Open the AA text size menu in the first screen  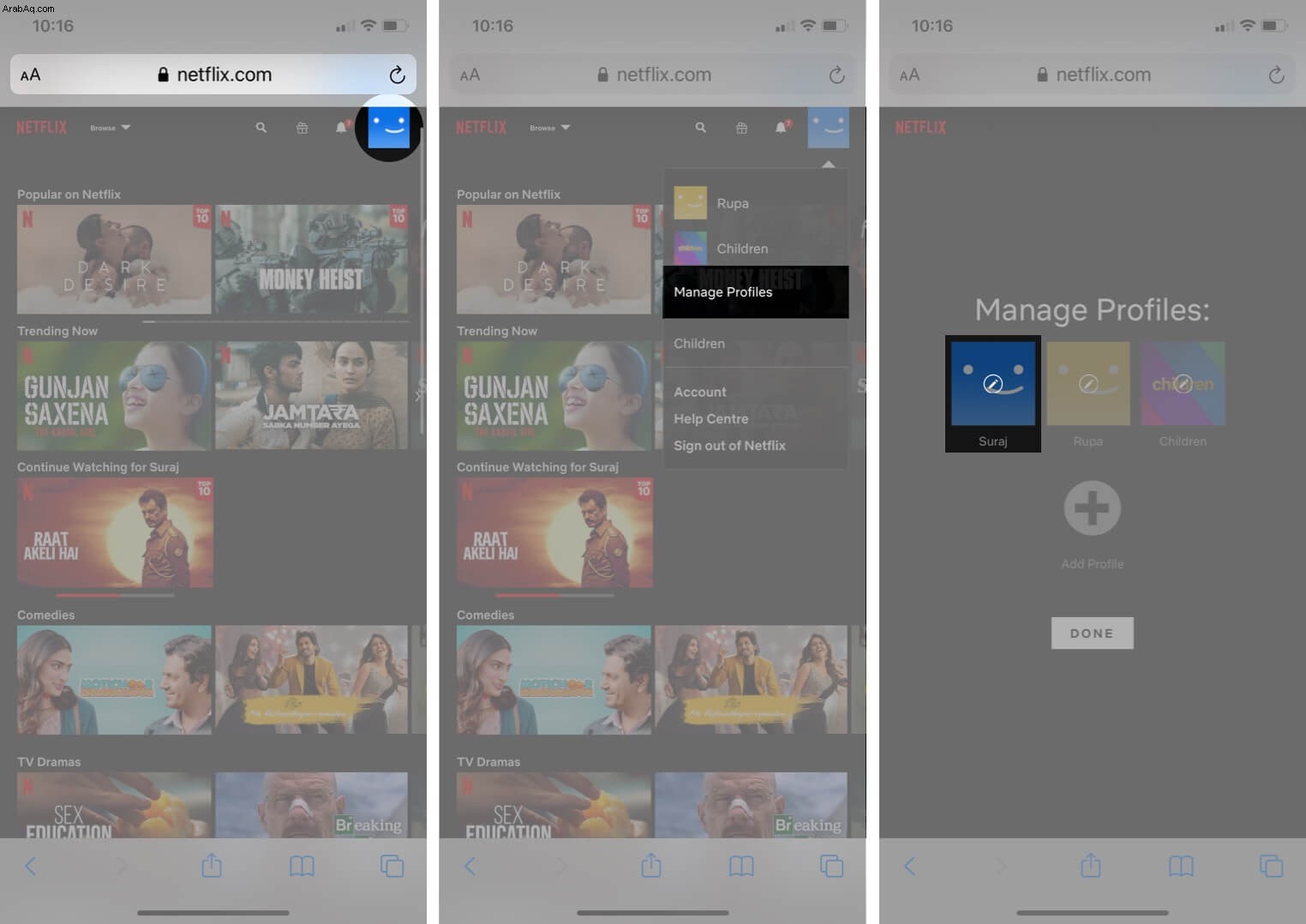[30, 75]
